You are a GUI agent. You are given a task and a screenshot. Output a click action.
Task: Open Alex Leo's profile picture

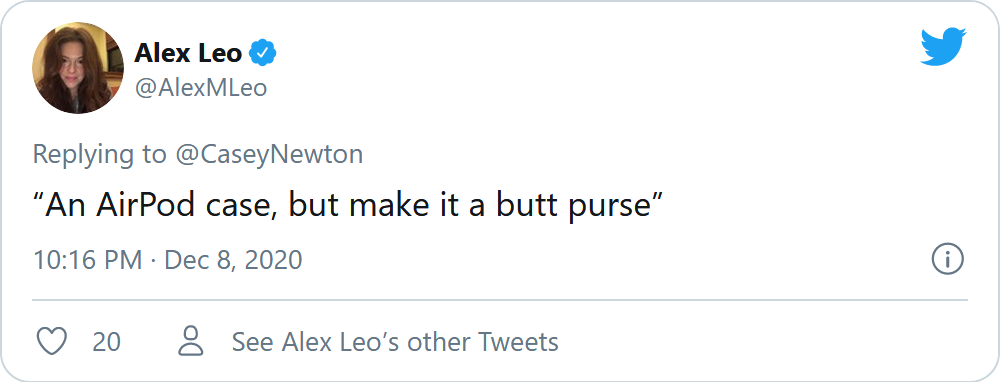pos(78,68)
